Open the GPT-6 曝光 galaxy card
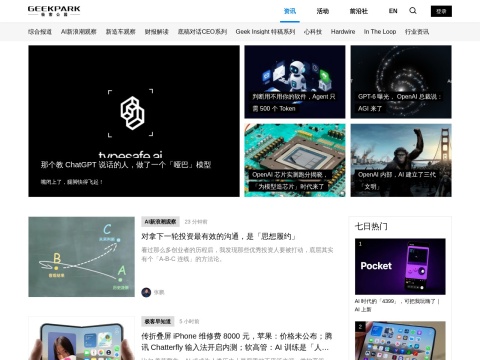 click(x=401, y=82)
